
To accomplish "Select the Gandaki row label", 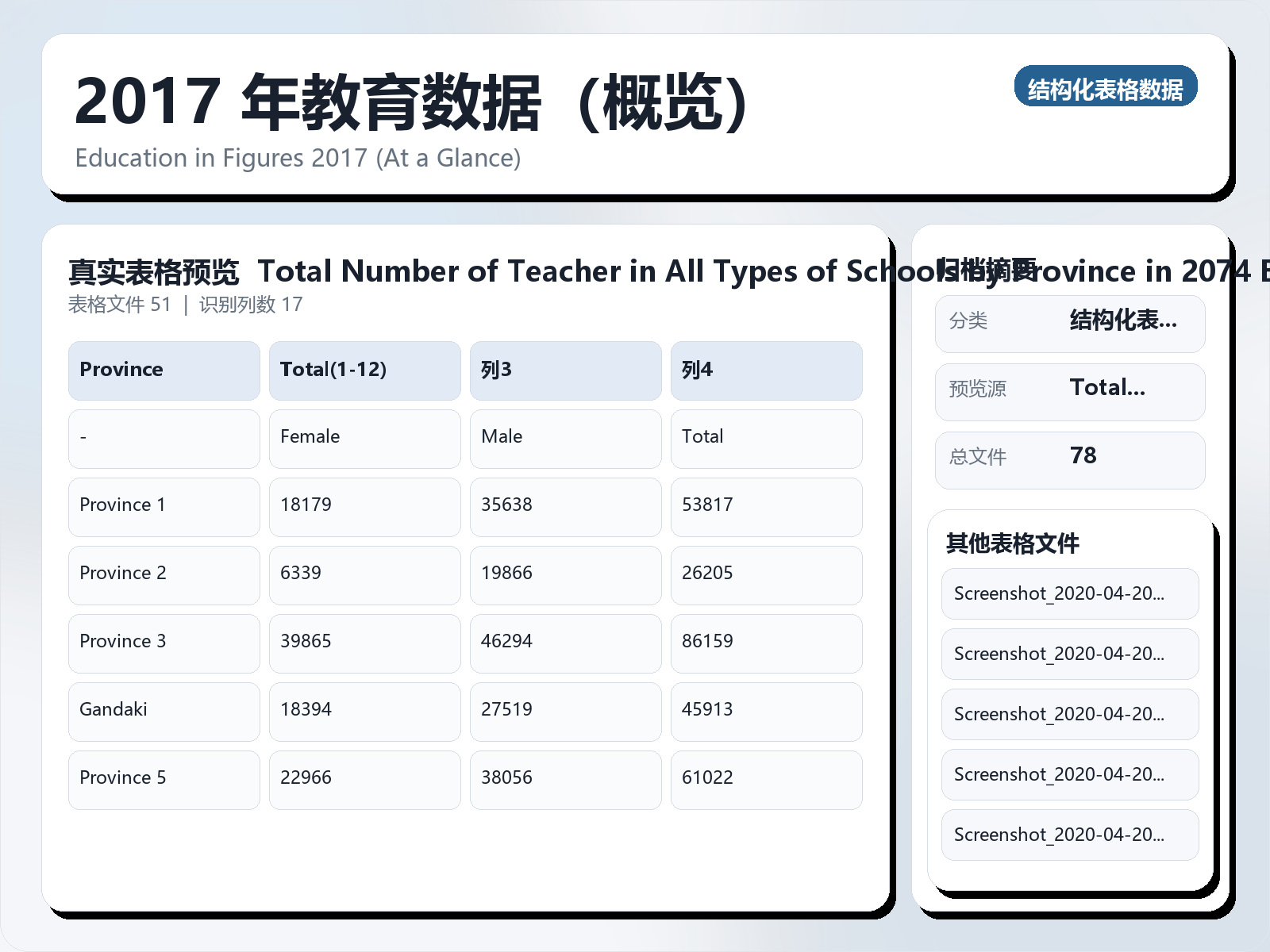I will pyautogui.click(x=164, y=710).
